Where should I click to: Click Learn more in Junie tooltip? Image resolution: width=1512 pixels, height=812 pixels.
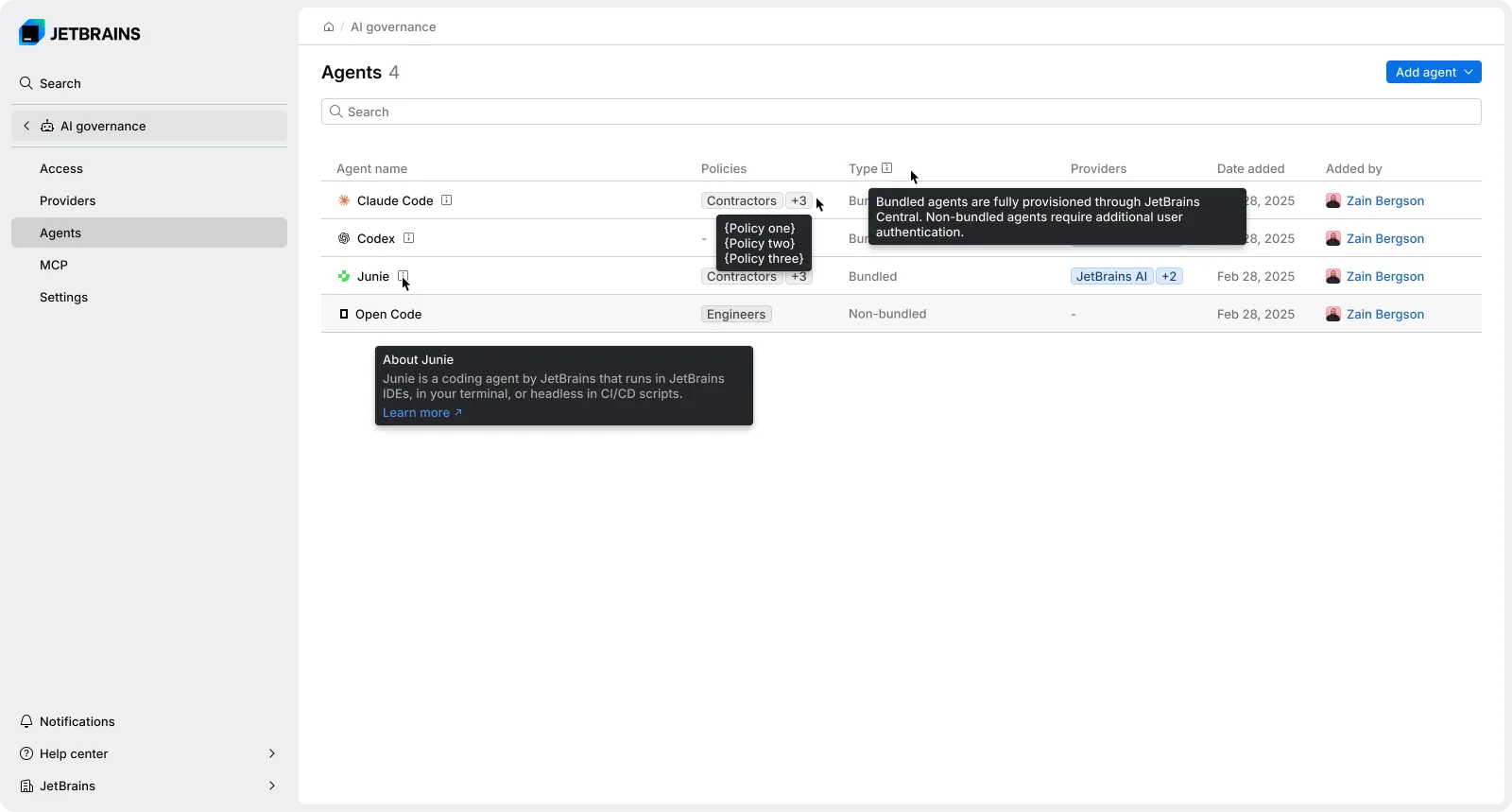pyautogui.click(x=422, y=413)
